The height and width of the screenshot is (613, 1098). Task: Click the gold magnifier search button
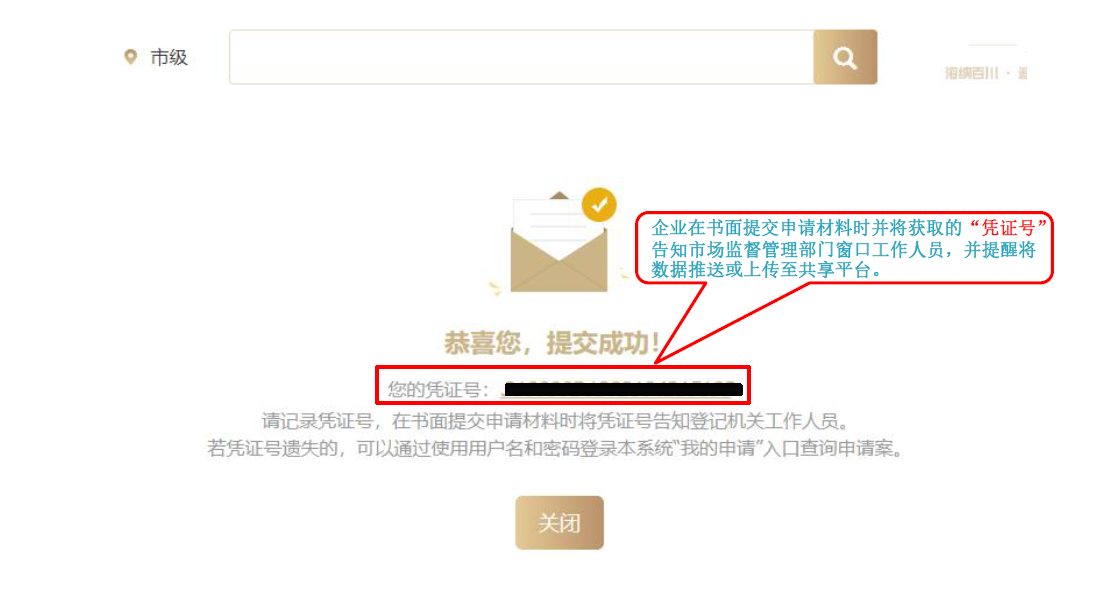click(845, 57)
